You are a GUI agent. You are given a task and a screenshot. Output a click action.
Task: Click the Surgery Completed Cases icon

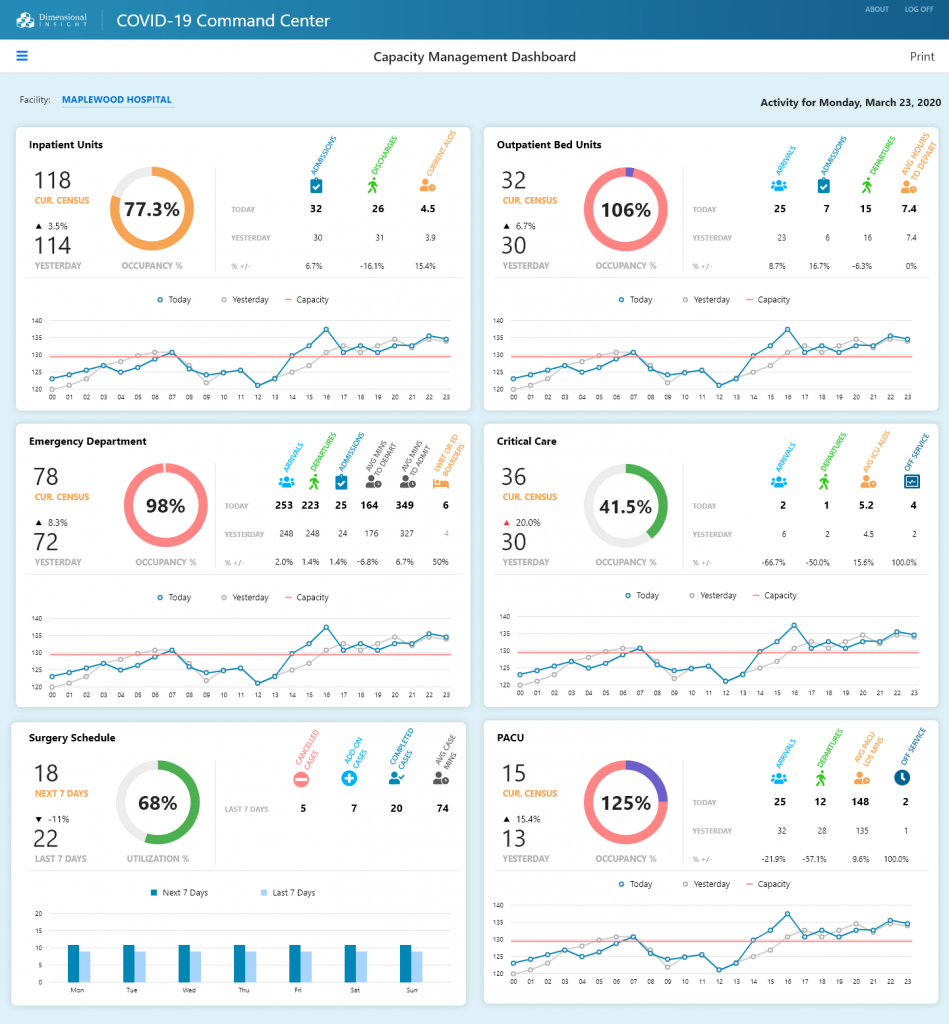point(397,778)
